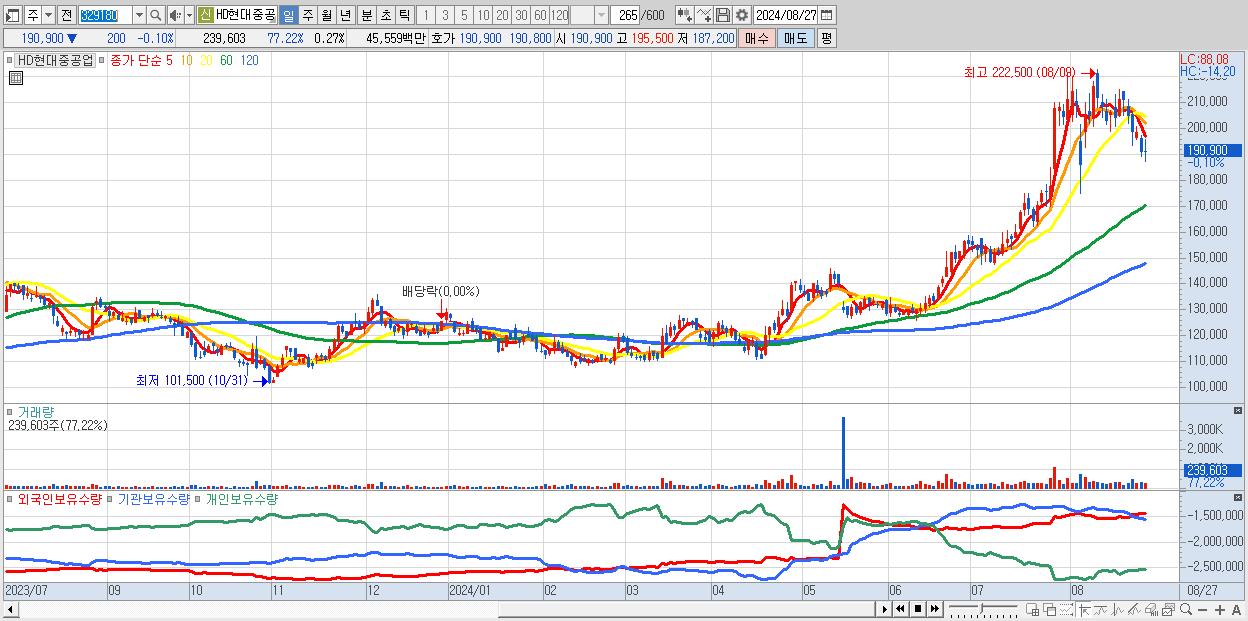
Task: Select the 년 yearly chart period
Action: [345, 16]
